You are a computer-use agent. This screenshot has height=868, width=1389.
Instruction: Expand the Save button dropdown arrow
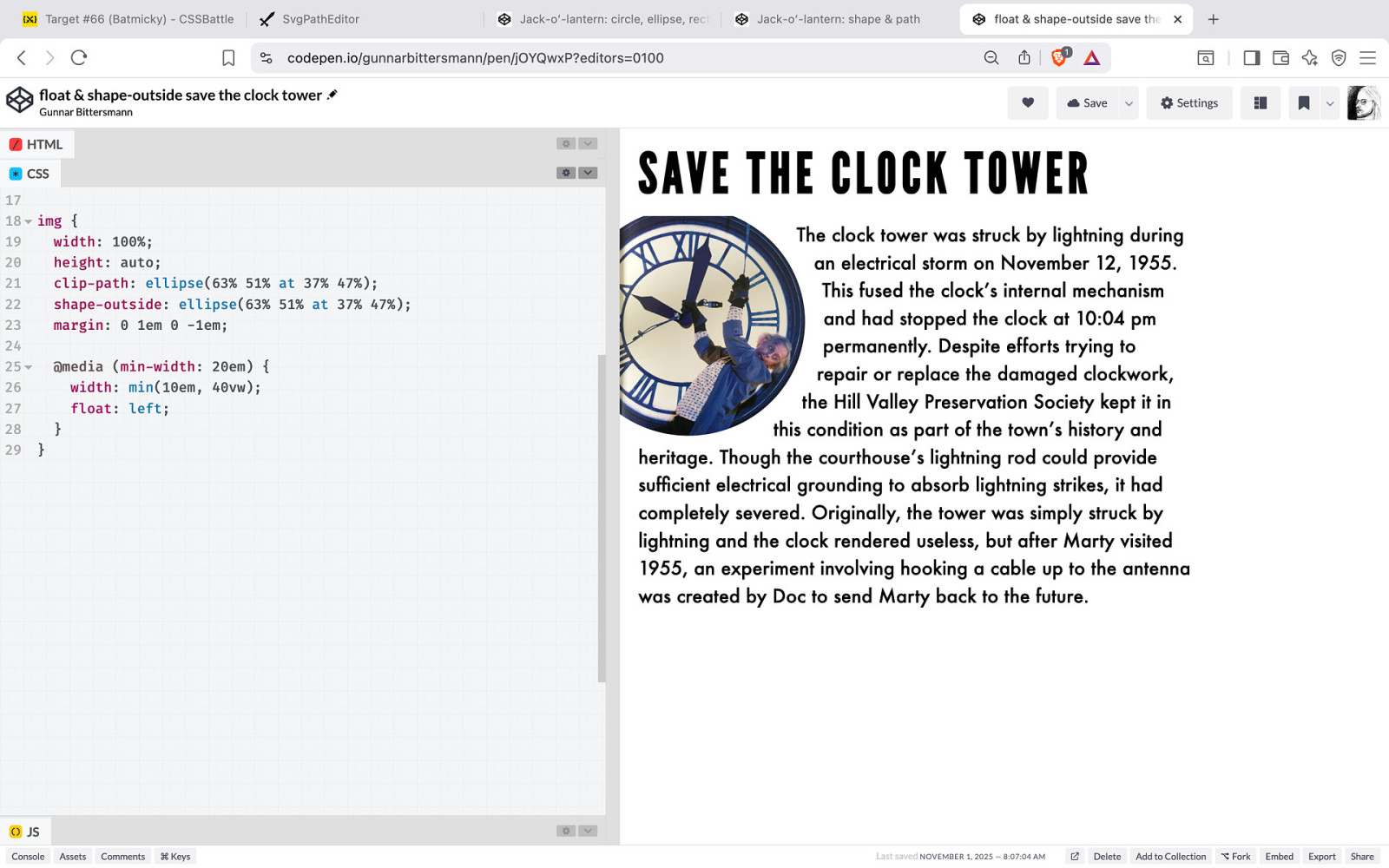pos(1129,103)
